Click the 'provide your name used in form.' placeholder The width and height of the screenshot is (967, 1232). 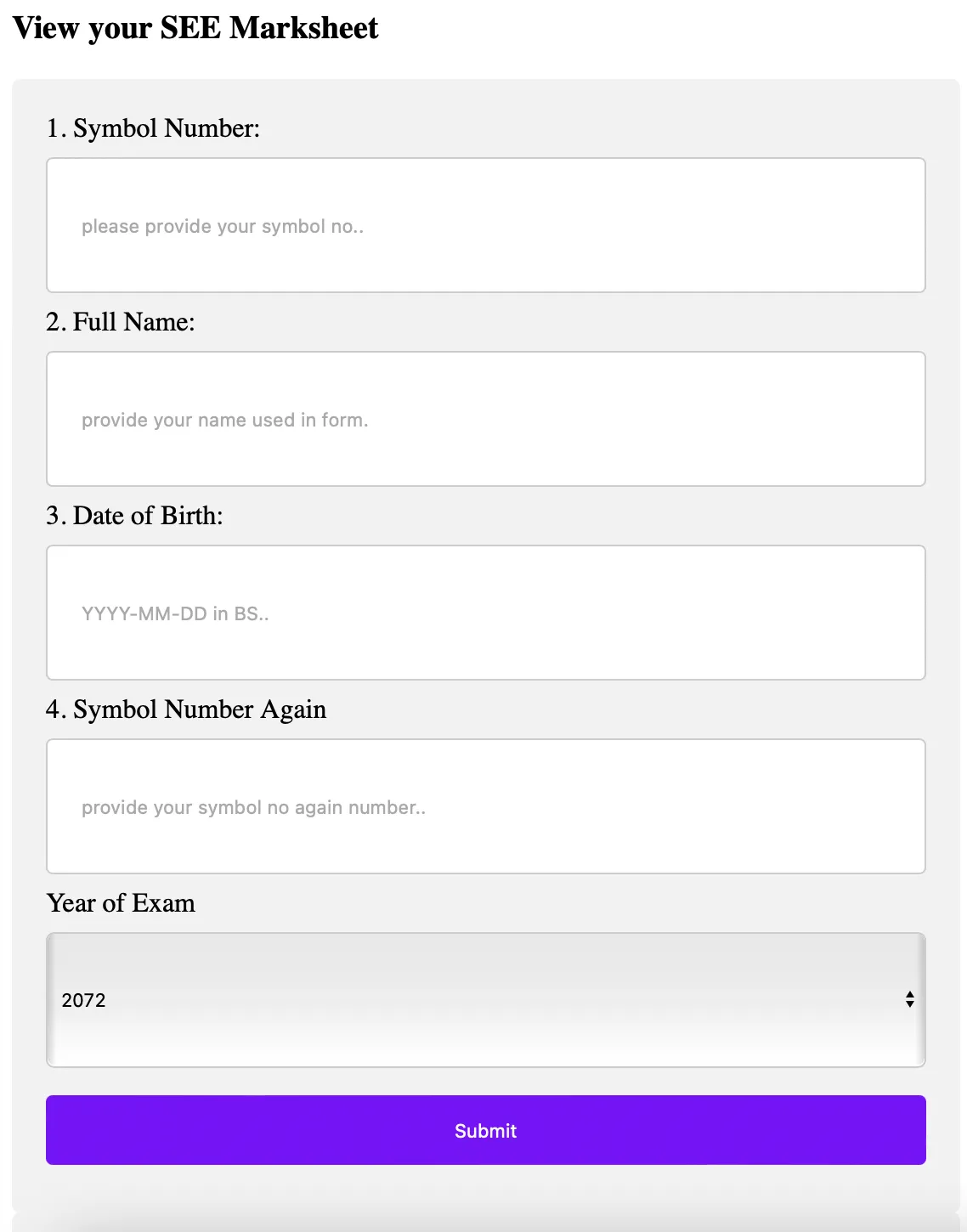pos(225,421)
